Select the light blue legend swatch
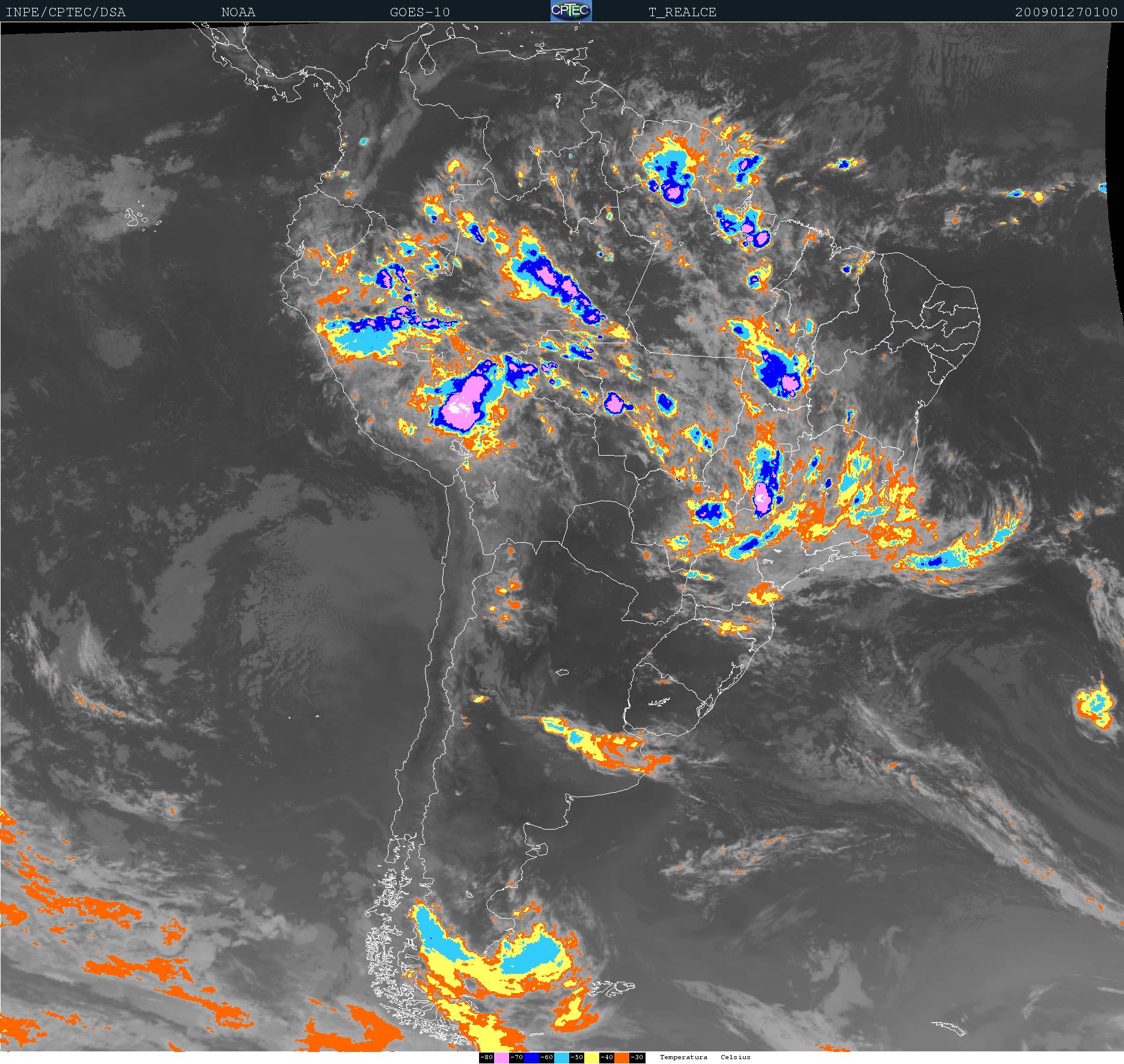The height and width of the screenshot is (1064, 1124). [561, 1057]
